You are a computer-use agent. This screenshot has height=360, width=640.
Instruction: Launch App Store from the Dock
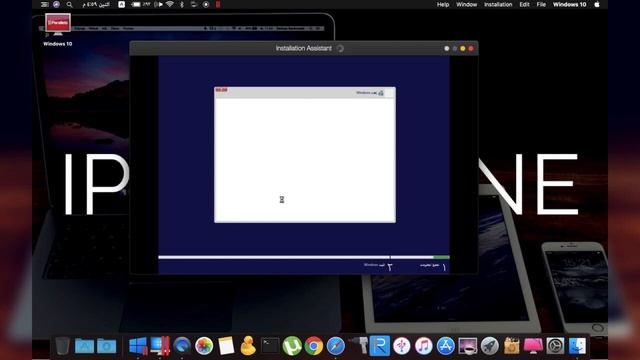(x=446, y=346)
